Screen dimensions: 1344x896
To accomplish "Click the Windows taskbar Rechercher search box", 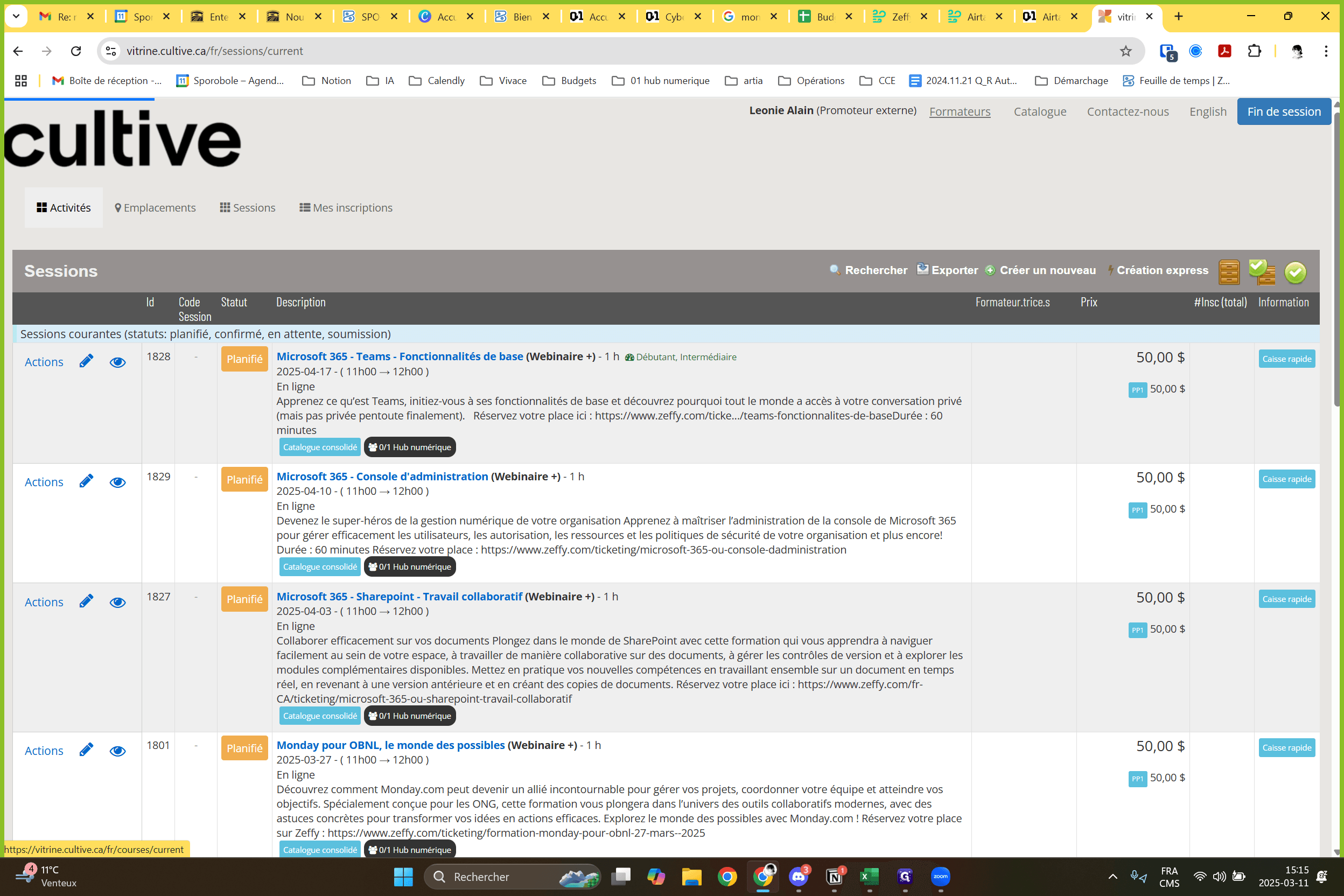I will [x=512, y=876].
